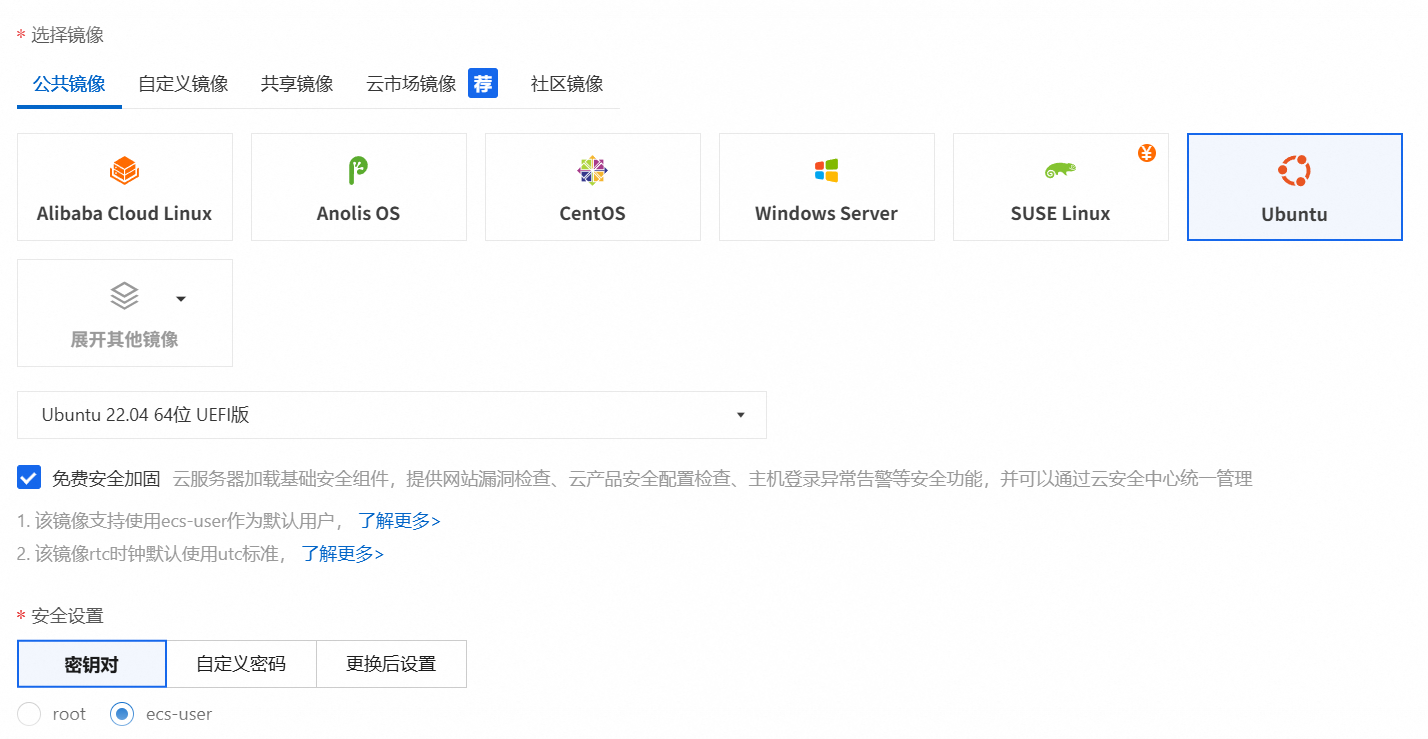Open the 共享镜像 tab
This screenshot has height=739, width=1428.
pos(297,84)
